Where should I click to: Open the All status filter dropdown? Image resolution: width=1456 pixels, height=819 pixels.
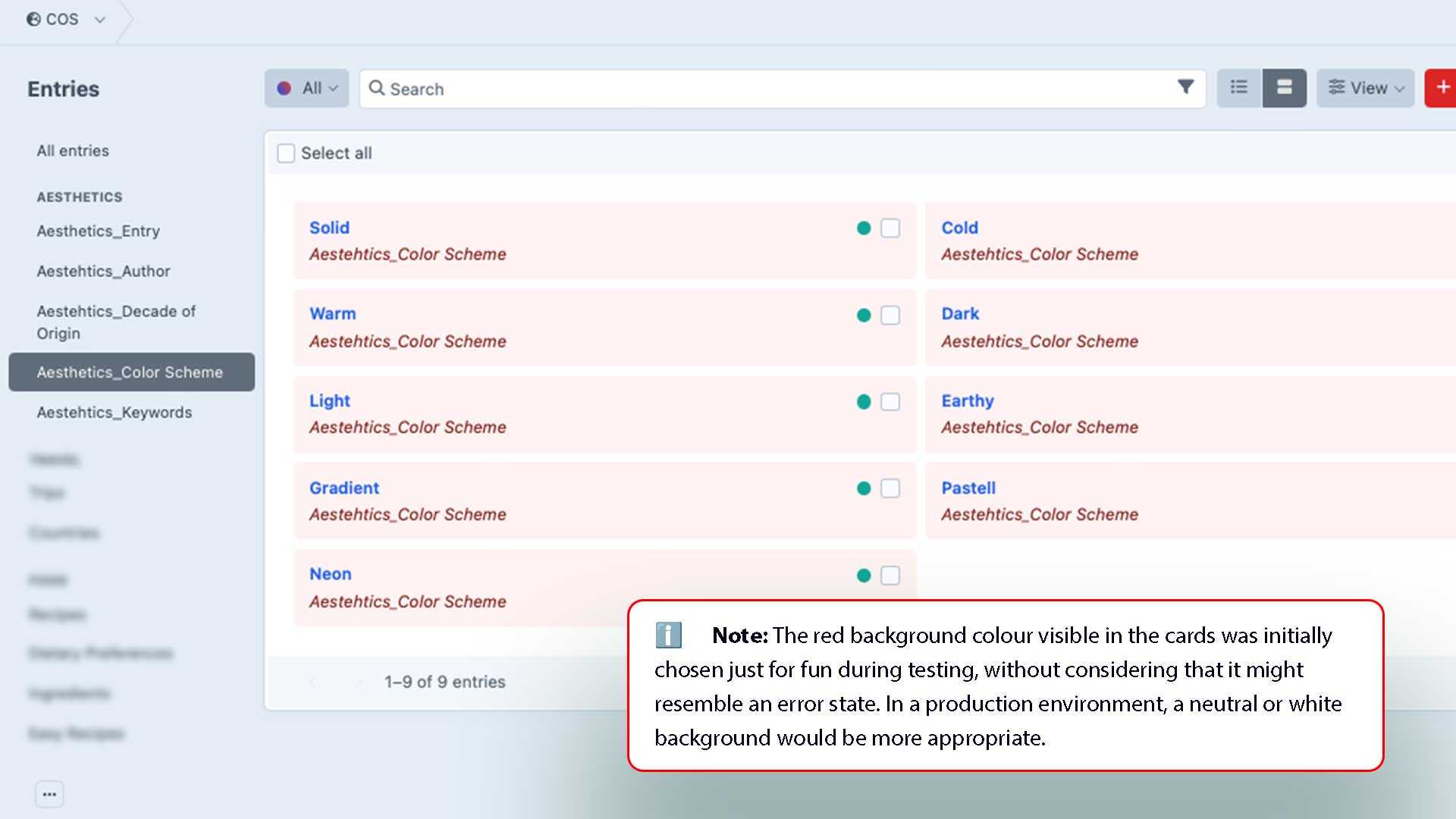tap(306, 88)
